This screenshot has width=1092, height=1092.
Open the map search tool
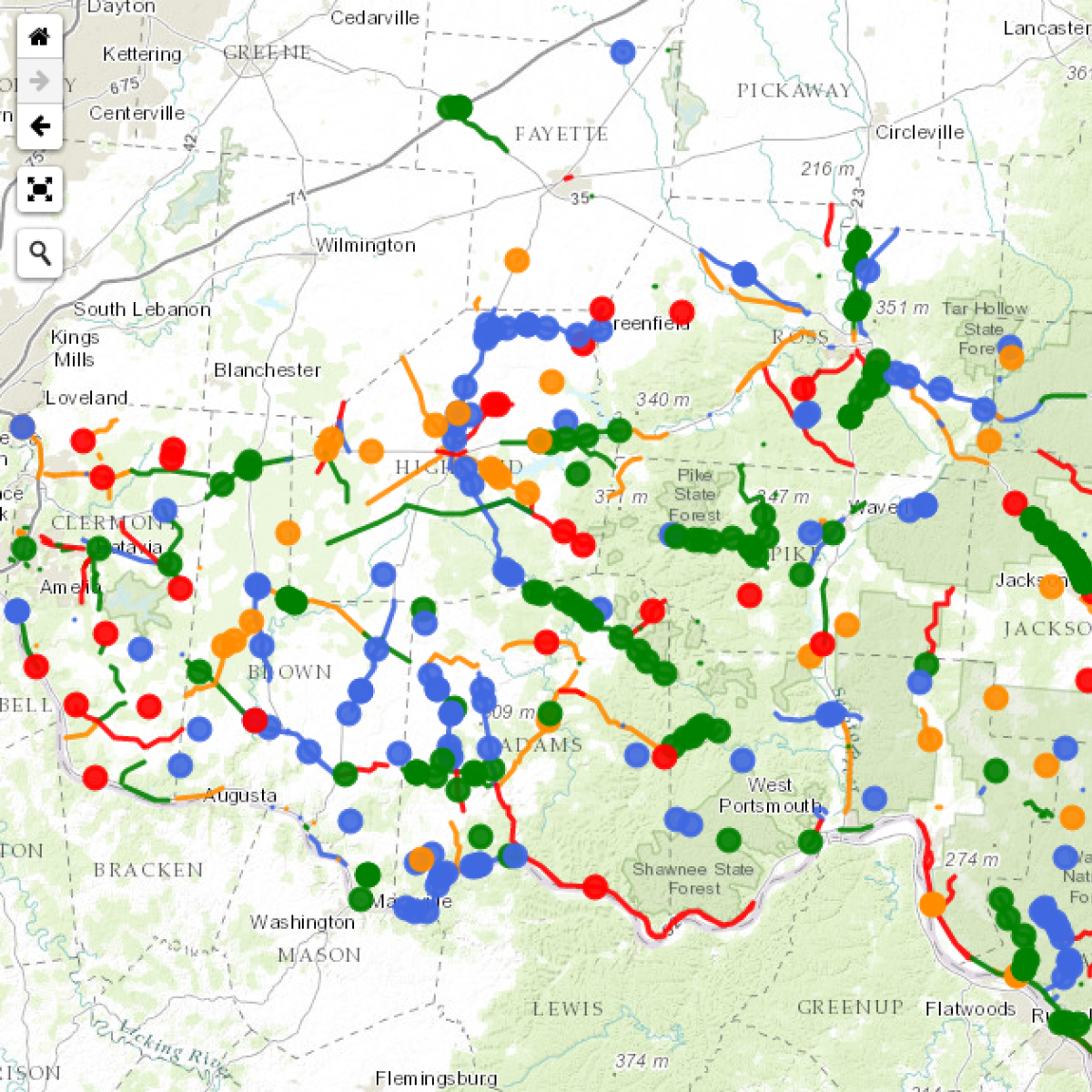pos(38,251)
